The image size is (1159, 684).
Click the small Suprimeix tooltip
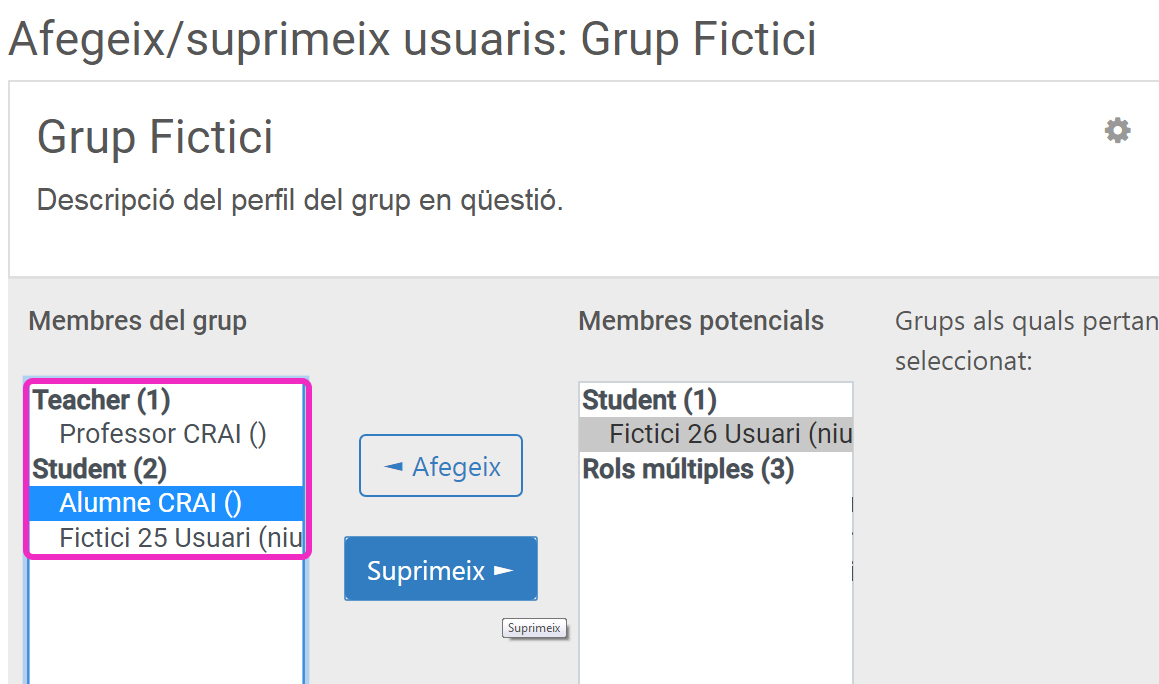(535, 629)
